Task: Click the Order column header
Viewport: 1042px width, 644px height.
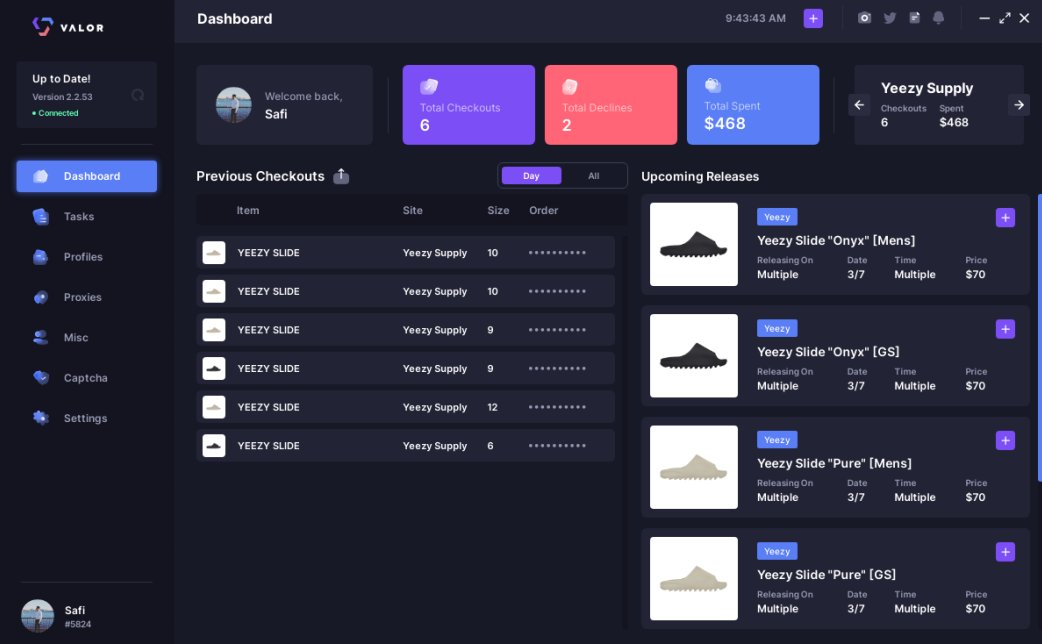Action: coord(544,210)
